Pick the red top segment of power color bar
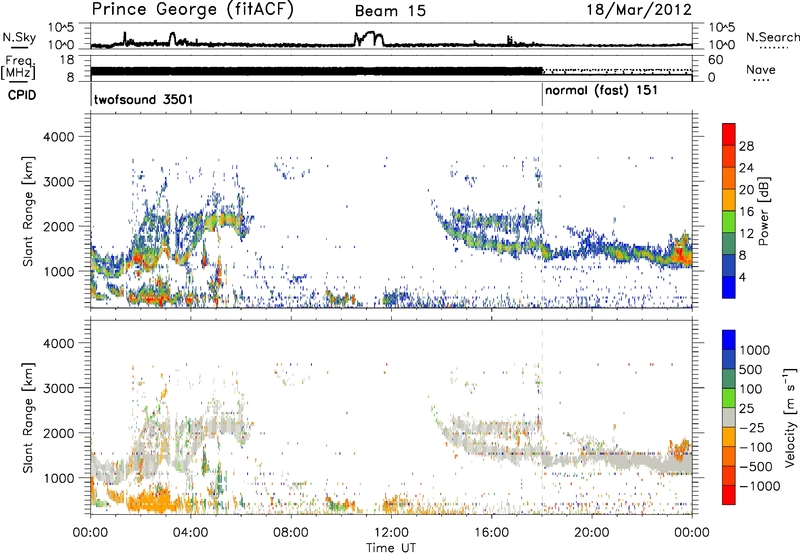Screen dimensions: 800x554 tap(729, 134)
